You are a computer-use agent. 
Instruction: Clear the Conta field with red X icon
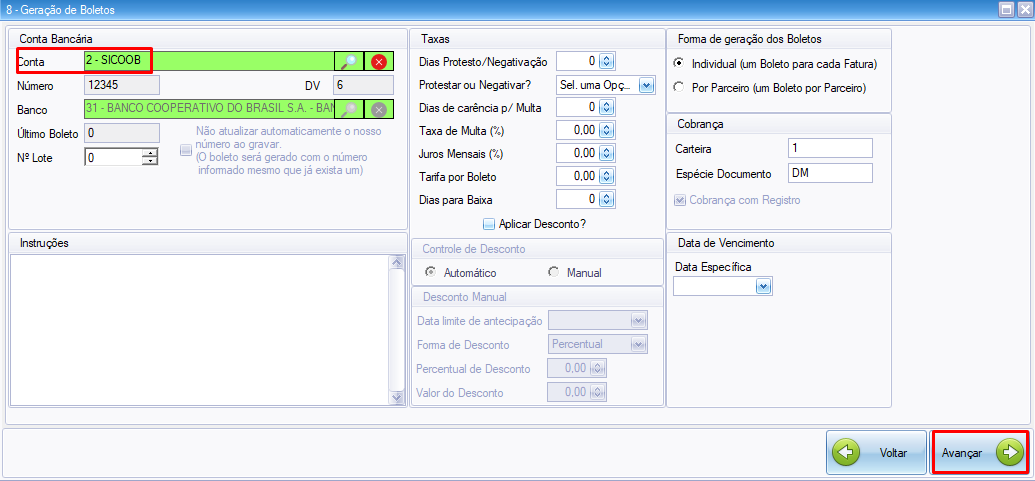pyautogui.click(x=379, y=62)
